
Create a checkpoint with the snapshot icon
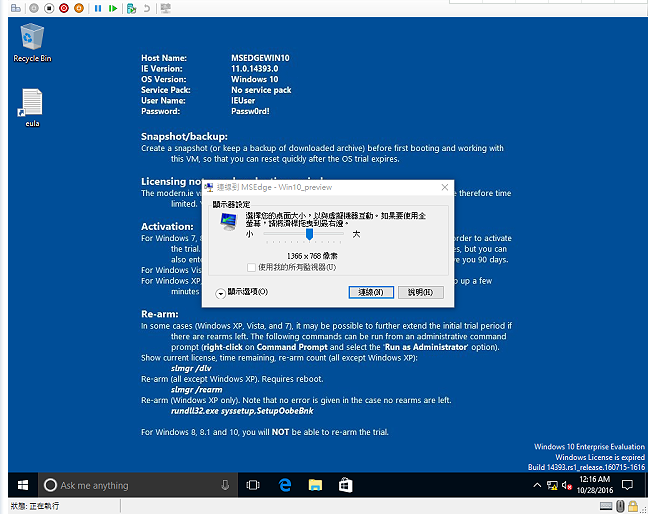coord(132,8)
